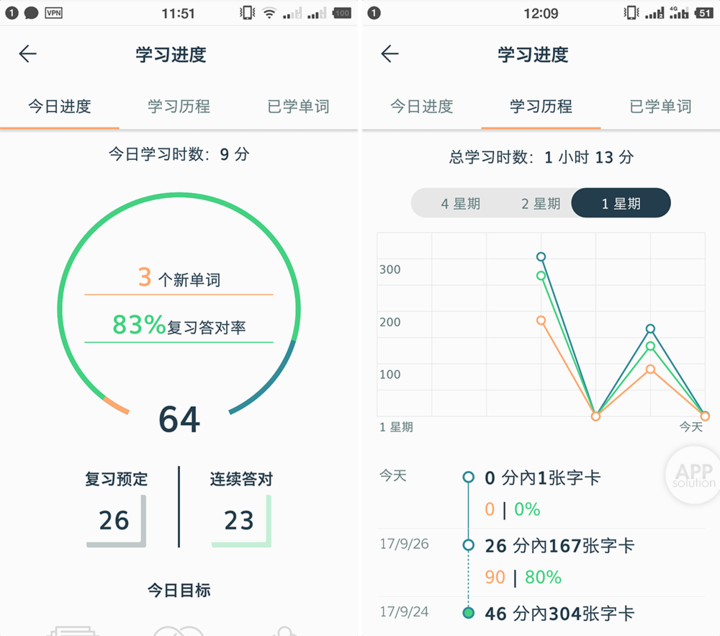Tap the back arrow on left screen
Image resolution: width=720 pixels, height=636 pixels.
(28, 54)
